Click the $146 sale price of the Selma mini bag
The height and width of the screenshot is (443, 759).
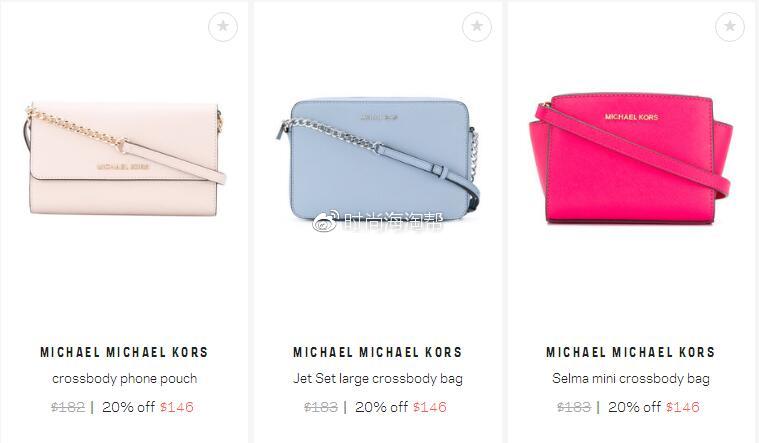(683, 407)
